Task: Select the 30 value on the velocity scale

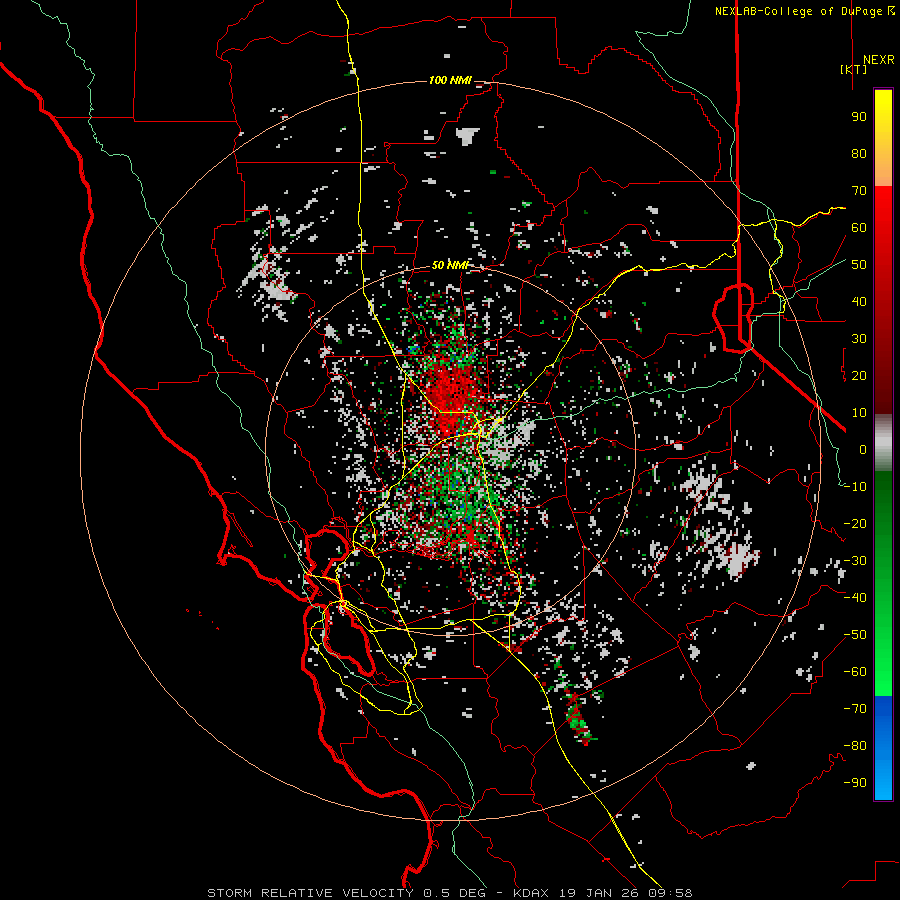Action: (859, 339)
